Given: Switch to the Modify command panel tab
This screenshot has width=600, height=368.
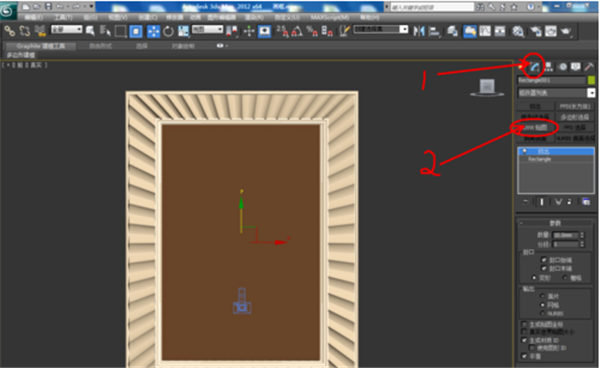Looking at the screenshot, I should [x=535, y=67].
